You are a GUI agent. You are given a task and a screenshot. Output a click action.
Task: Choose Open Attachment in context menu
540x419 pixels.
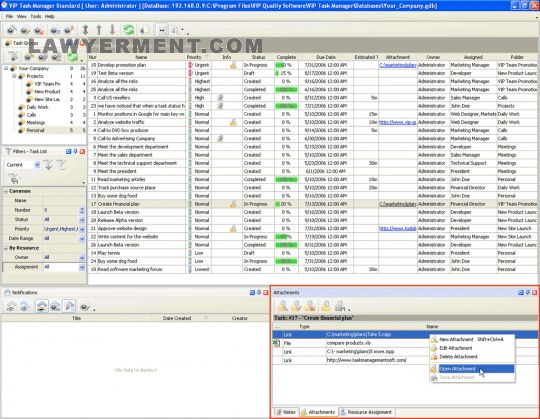(472, 369)
